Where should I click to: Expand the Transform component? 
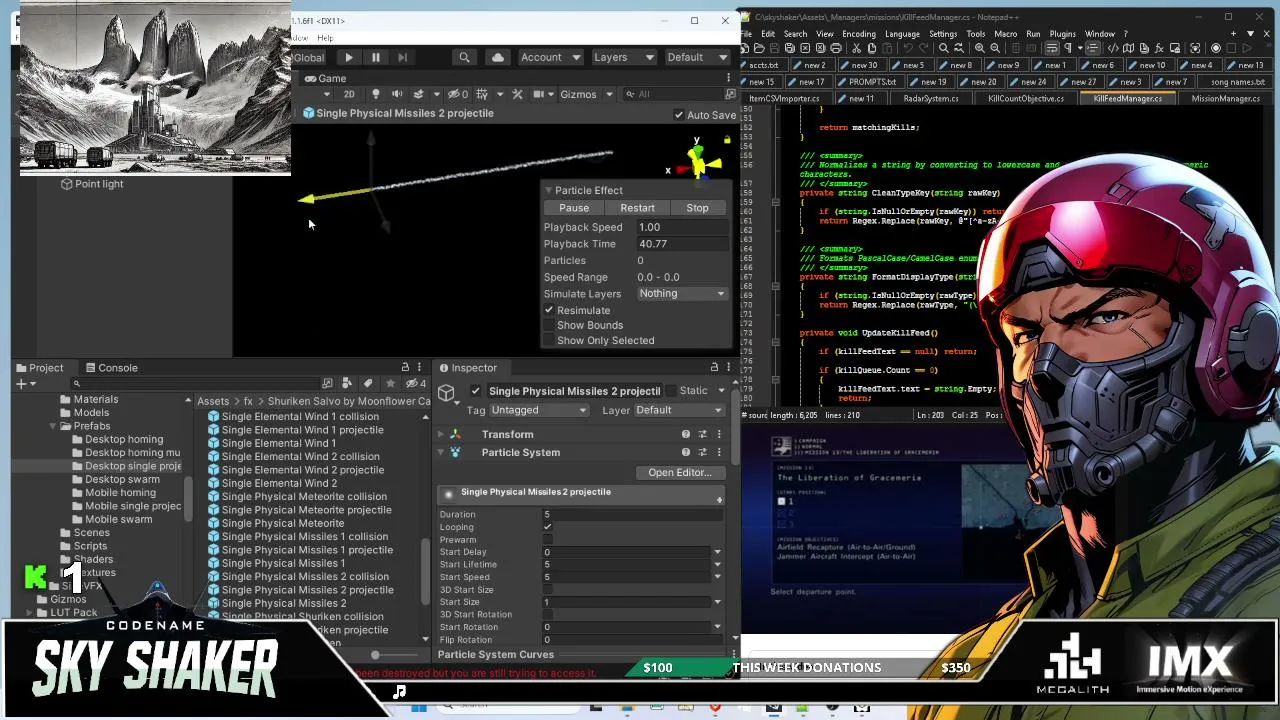[441, 434]
